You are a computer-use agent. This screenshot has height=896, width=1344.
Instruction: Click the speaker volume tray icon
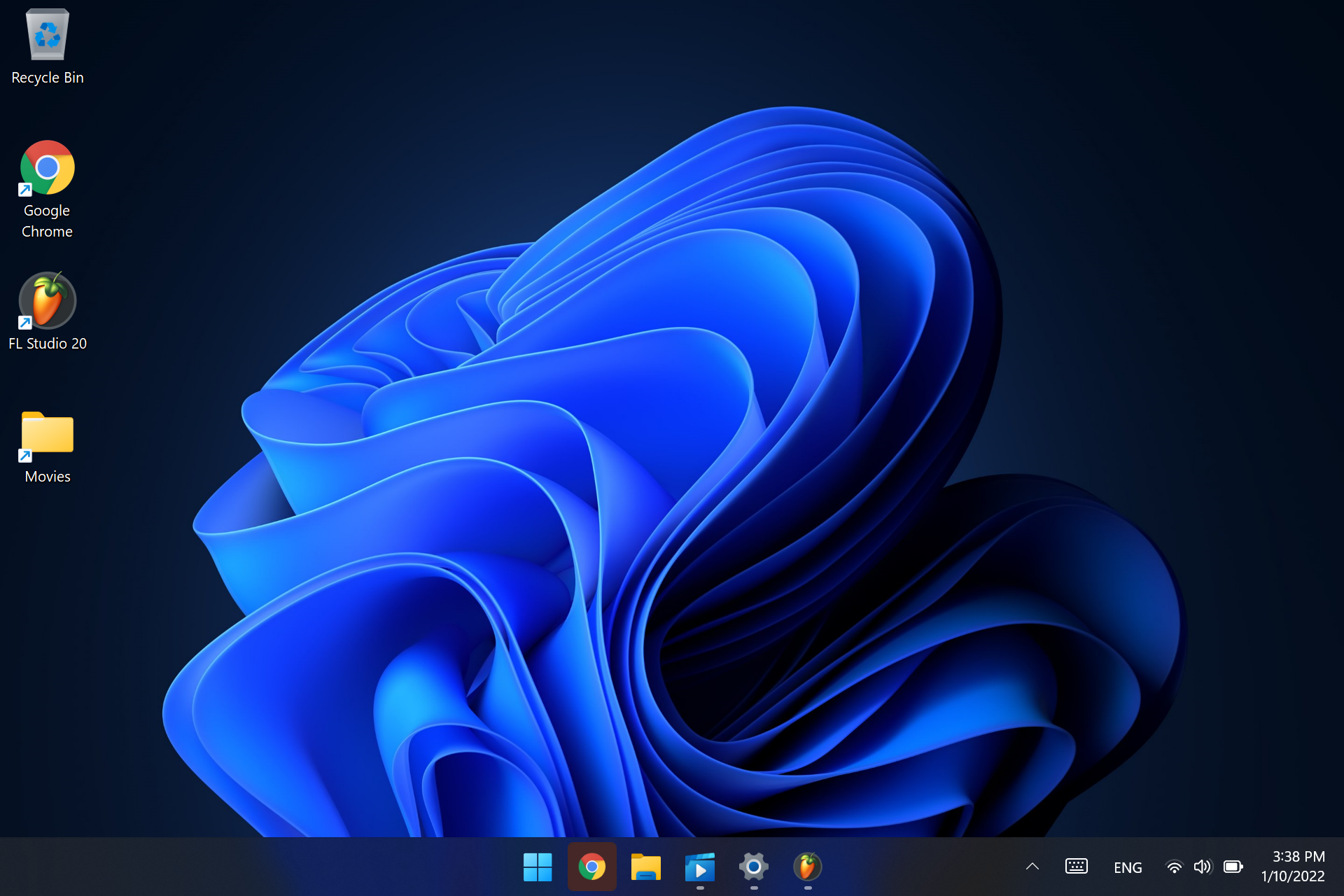tap(1203, 867)
